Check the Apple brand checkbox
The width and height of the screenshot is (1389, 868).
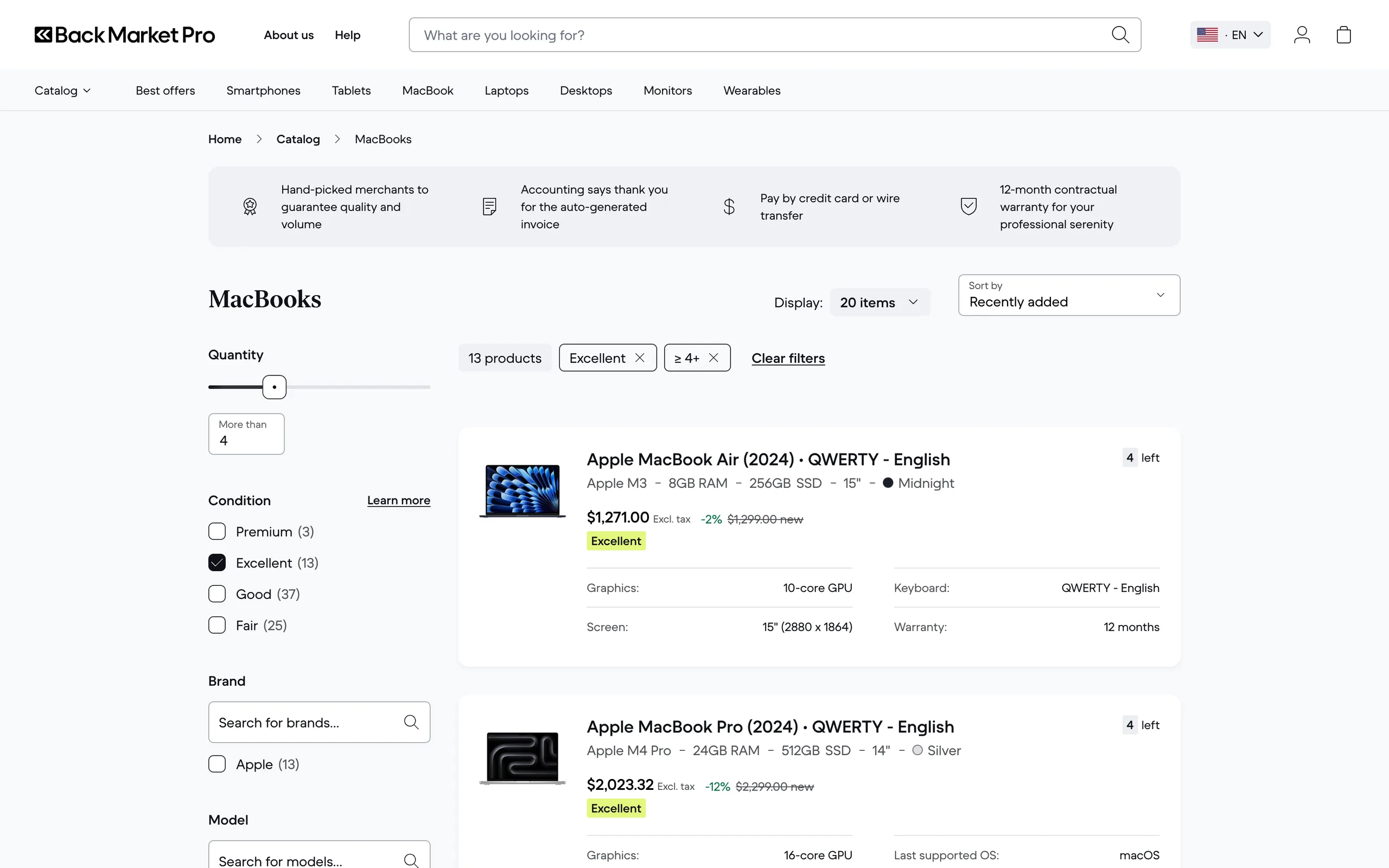click(217, 764)
